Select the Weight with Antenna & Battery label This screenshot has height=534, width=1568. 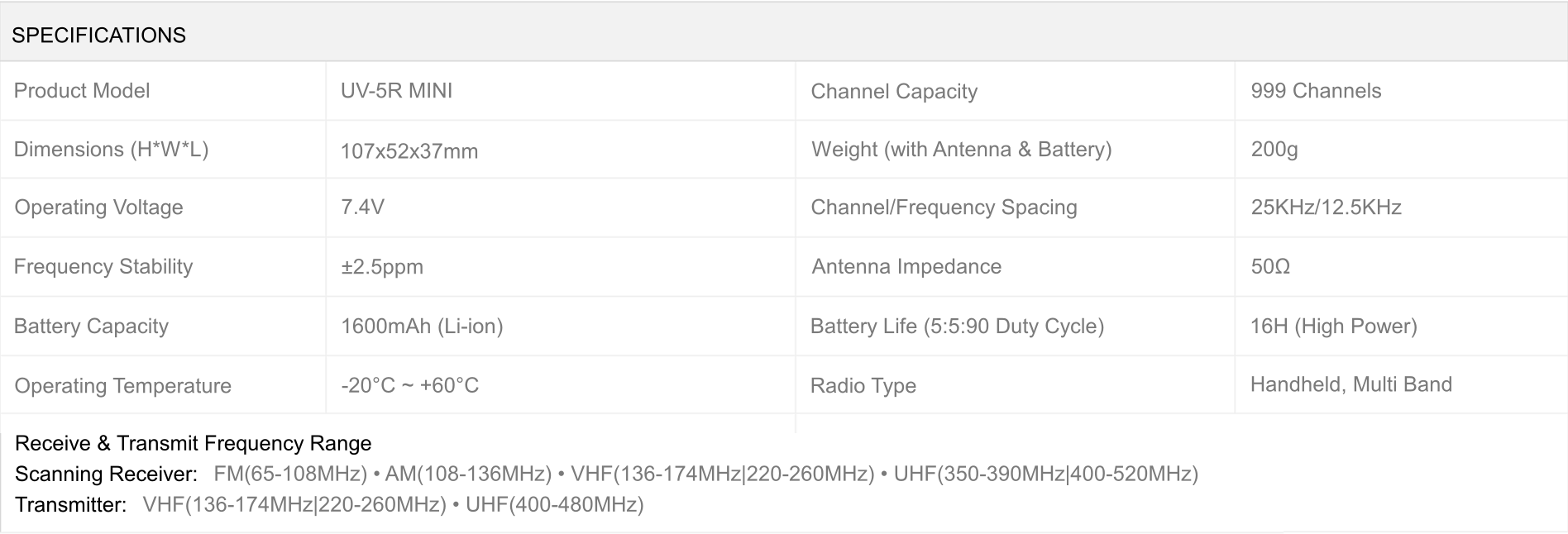(x=961, y=150)
